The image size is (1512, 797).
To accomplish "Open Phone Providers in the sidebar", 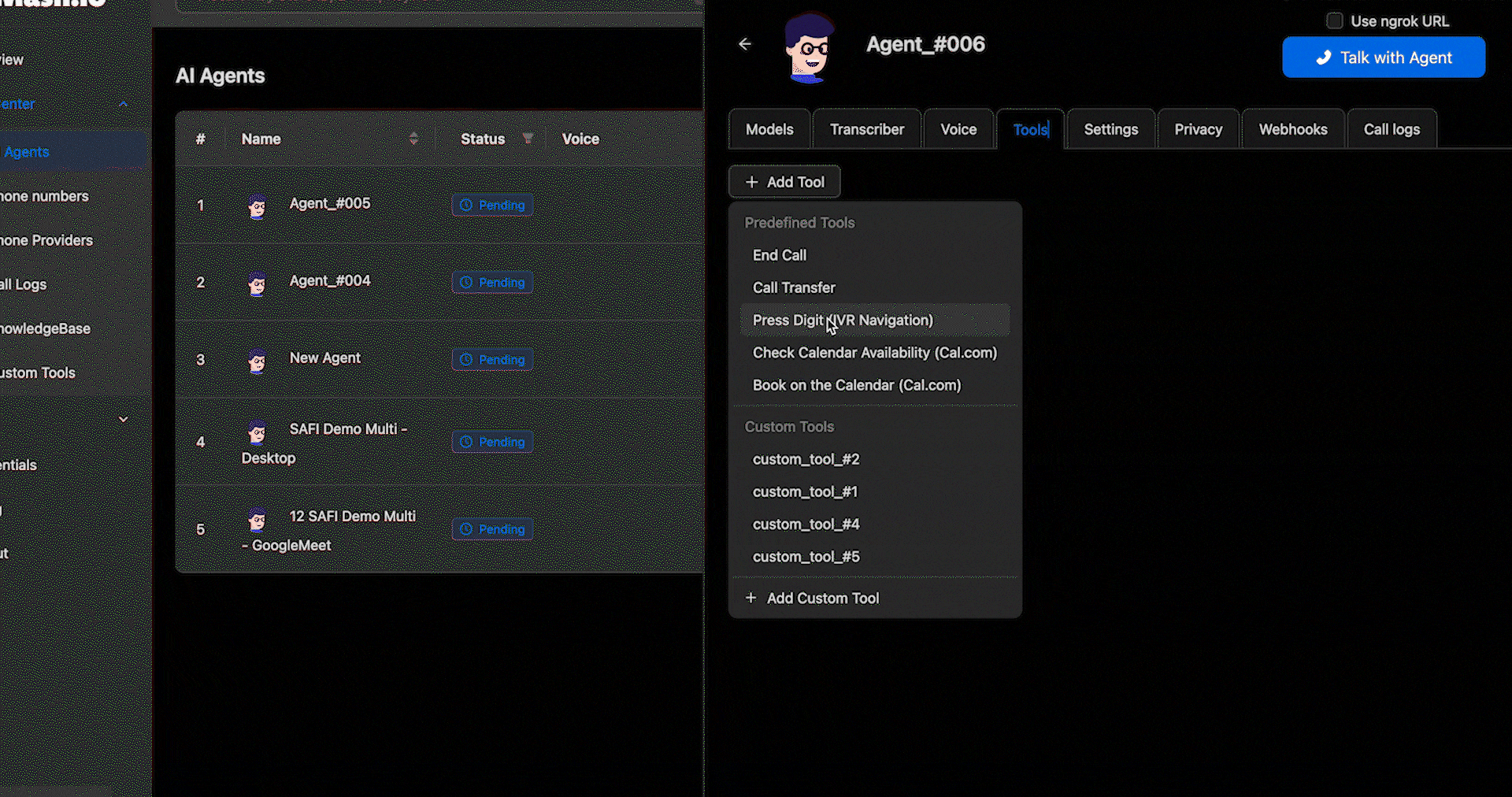I will pyautogui.click(x=46, y=240).
